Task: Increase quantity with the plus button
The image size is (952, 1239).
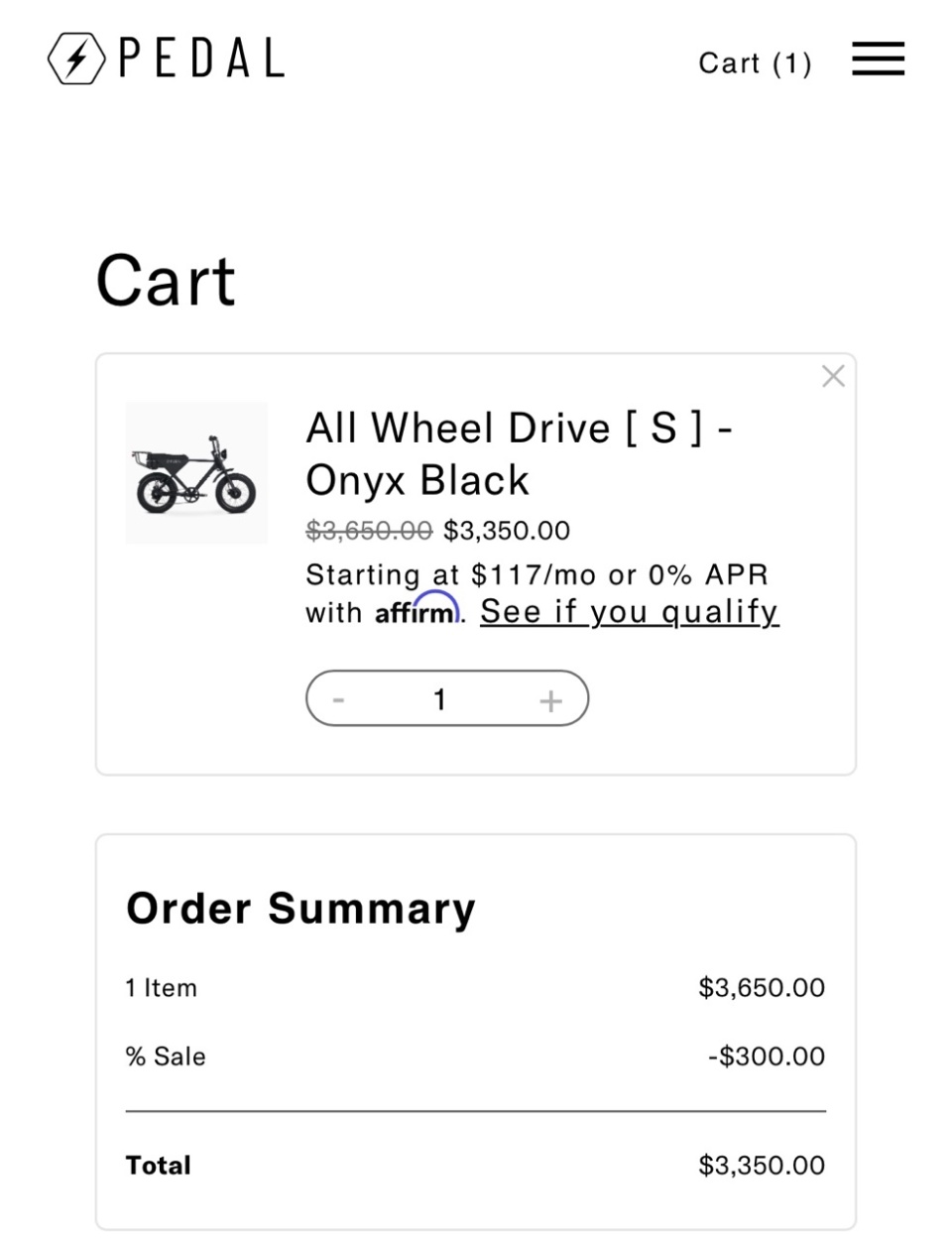Action: click(x=550, y=700)
